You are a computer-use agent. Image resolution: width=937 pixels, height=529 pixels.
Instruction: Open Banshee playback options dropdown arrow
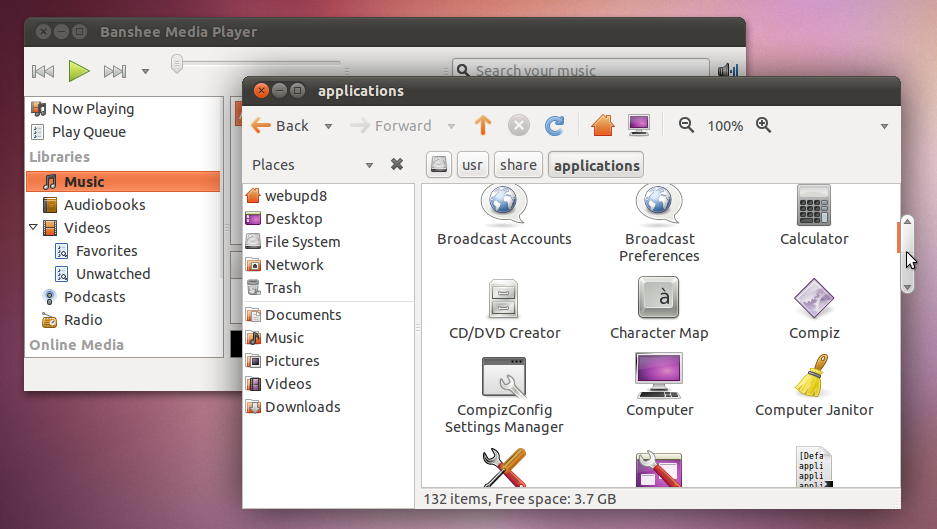[x=145, y=72]
